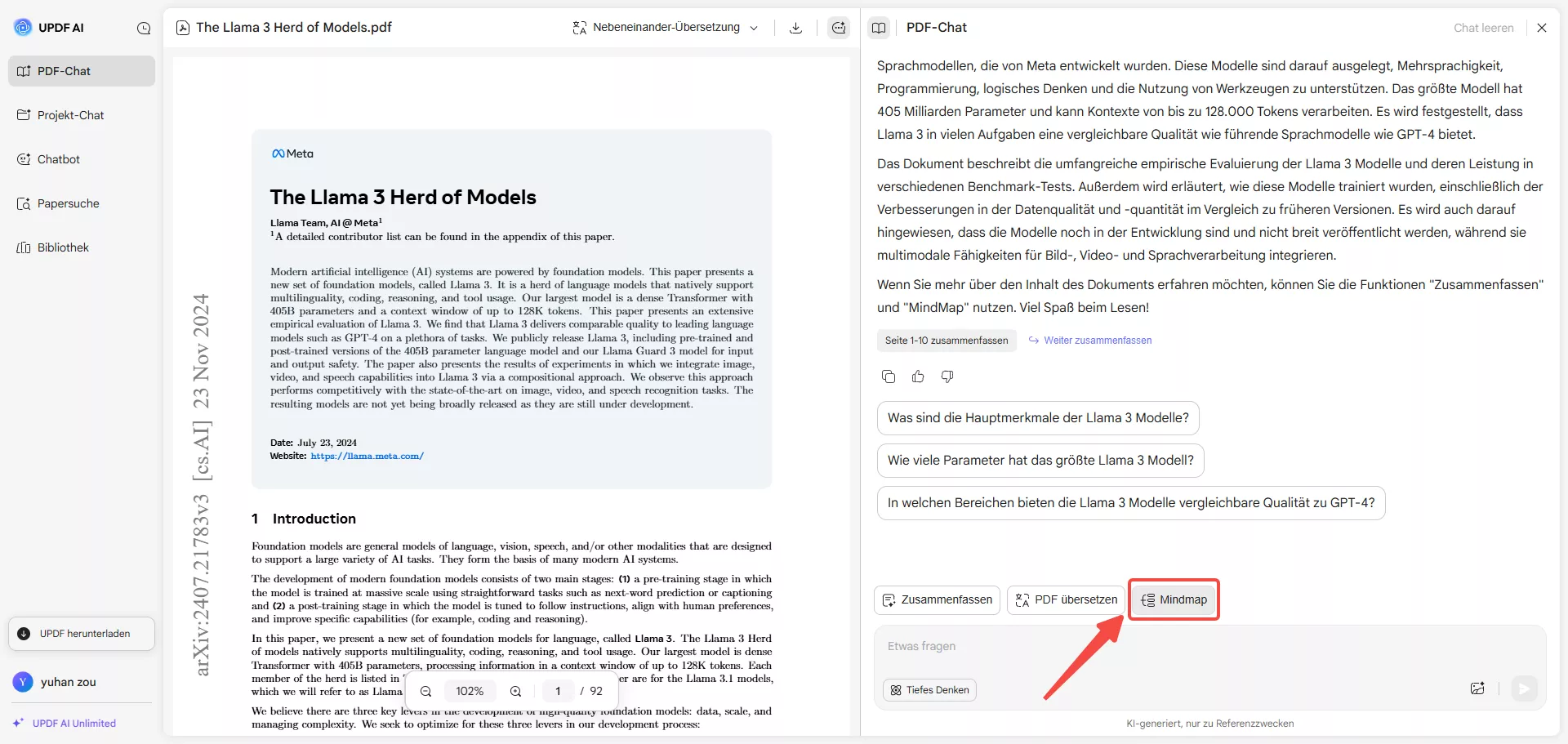
Task: Switch to the PDF-Chat panel
Action: (65, 70)
